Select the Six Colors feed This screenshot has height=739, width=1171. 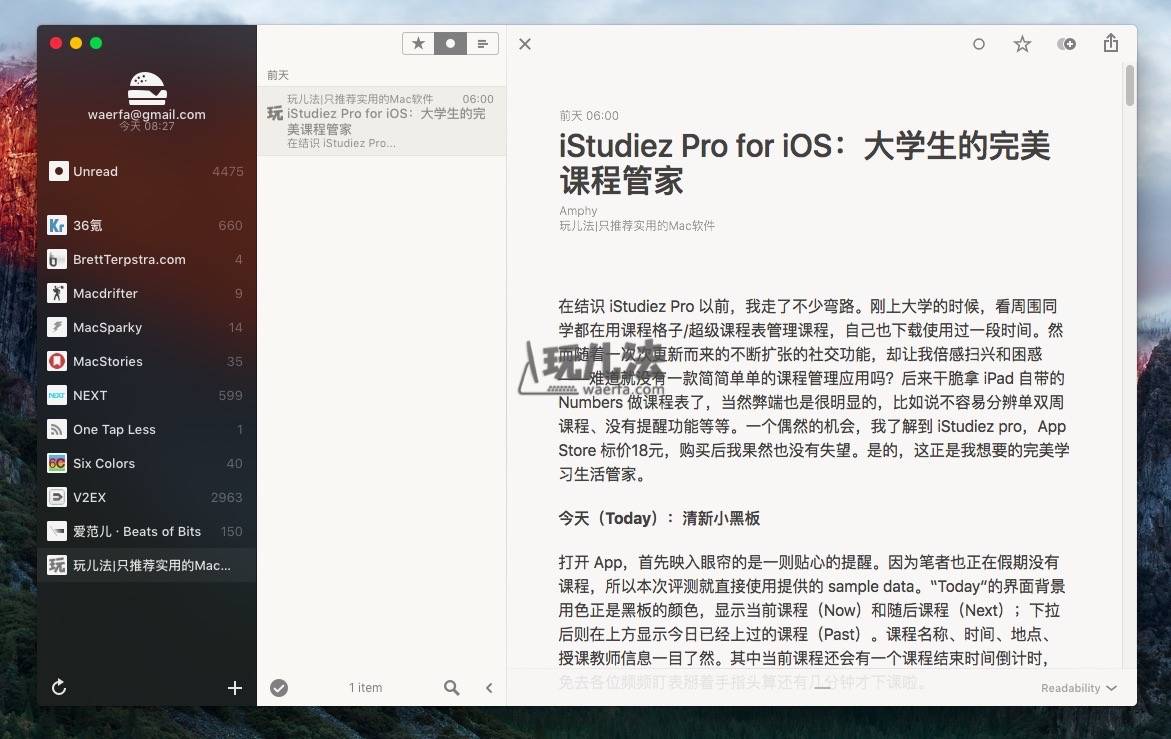147,463
